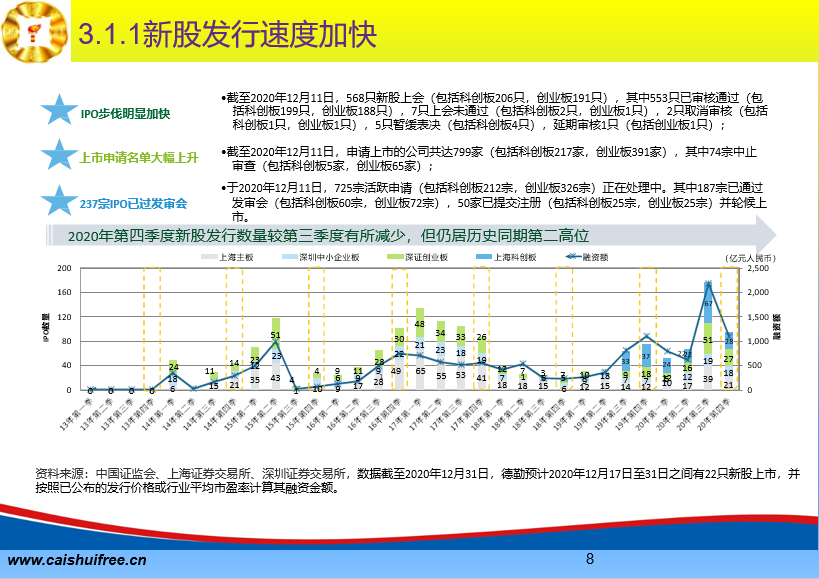This screenshot has width=819, height=579.
Task: Select the slide title 3.1.1新股发行速度加快
Action: tap(228, 34)
